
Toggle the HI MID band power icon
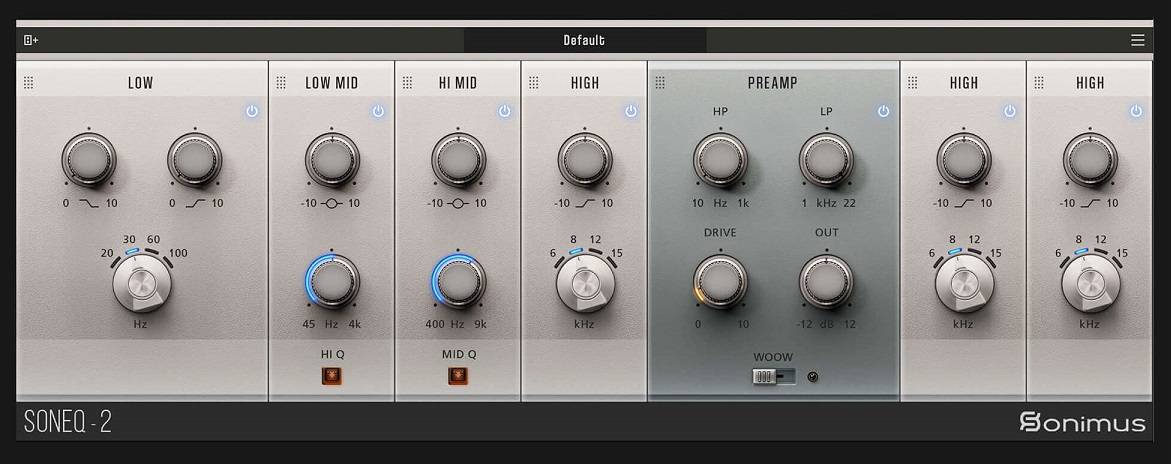pos(504,111)
